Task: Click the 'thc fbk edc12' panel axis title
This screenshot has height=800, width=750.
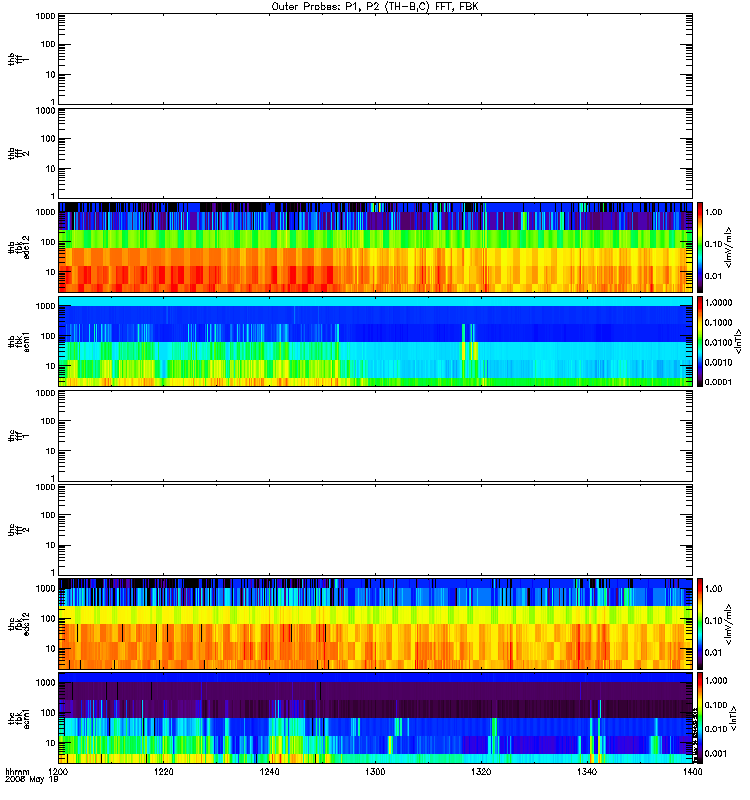Action: coord(18,624)
